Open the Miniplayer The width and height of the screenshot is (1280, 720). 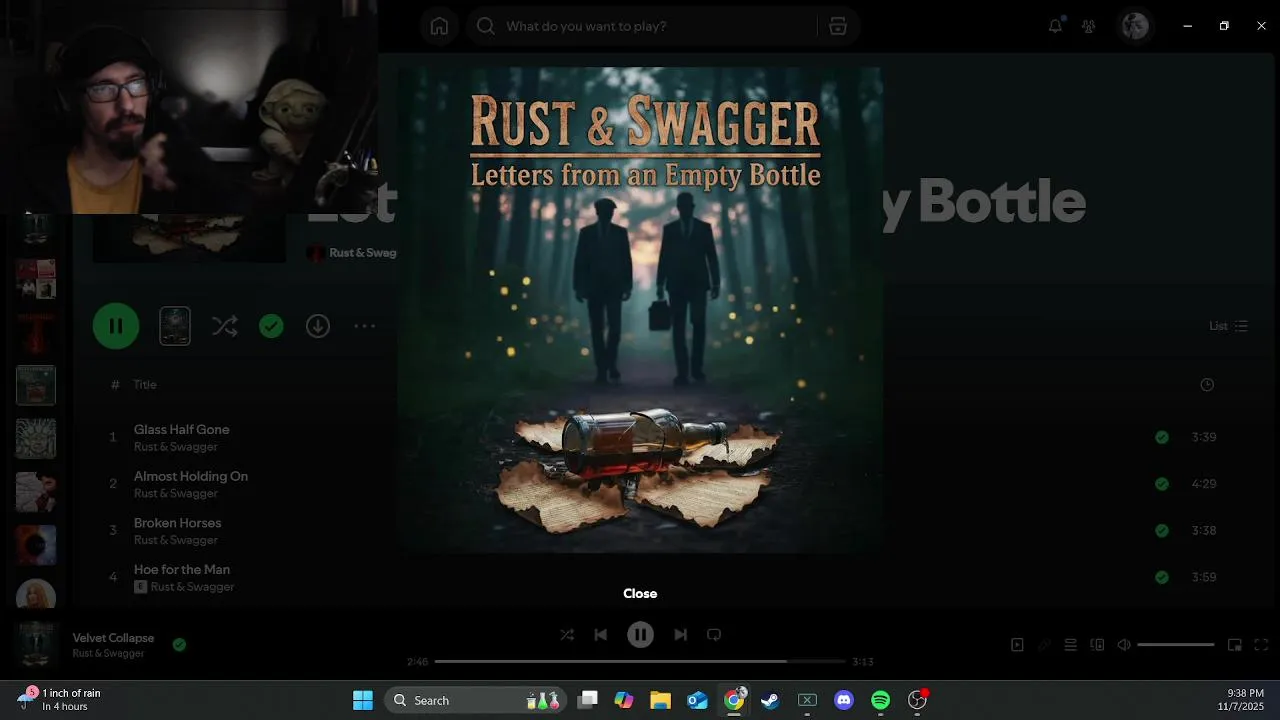coord(1235,645)
